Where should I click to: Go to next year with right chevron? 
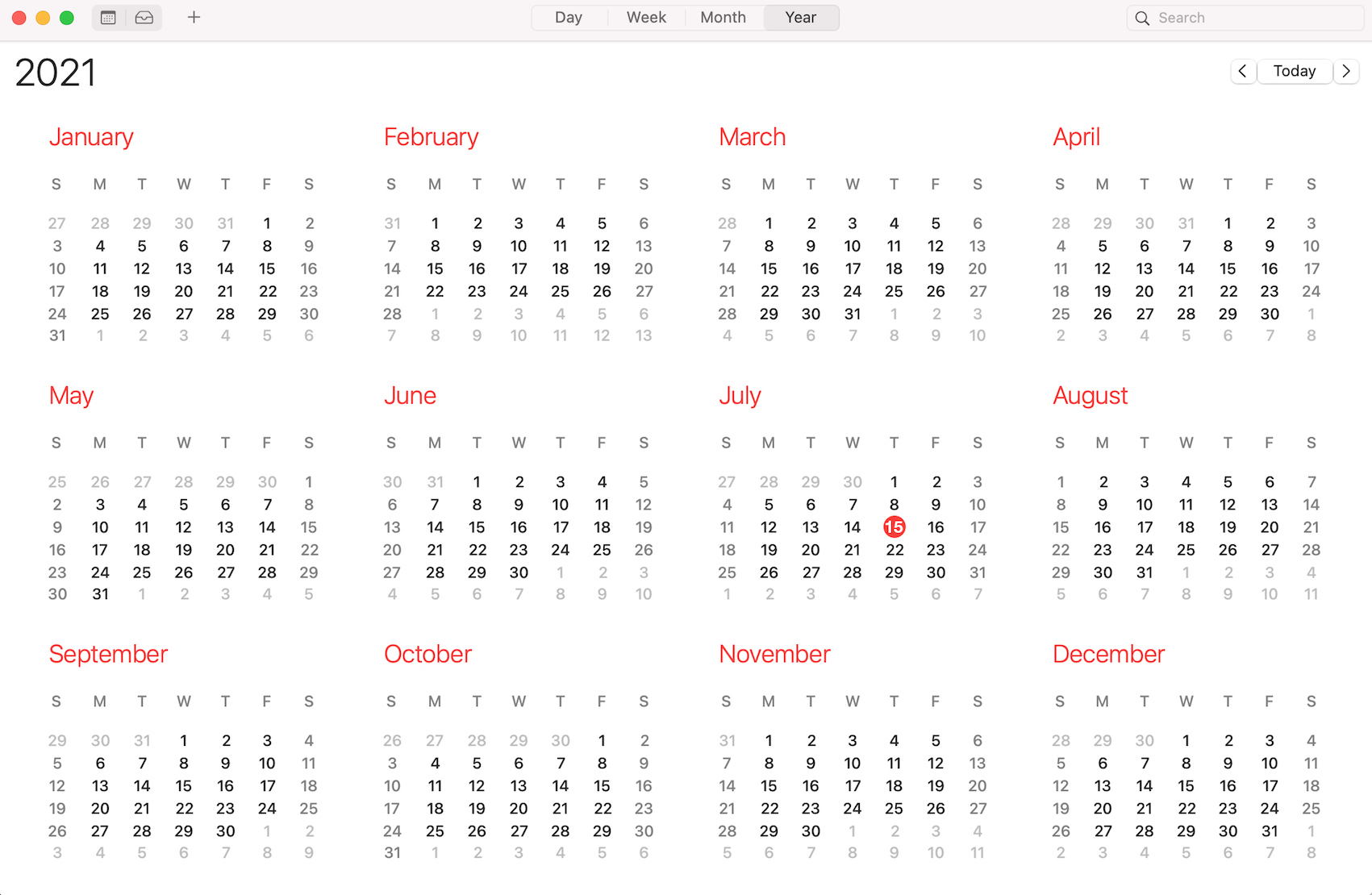tap(1346, 71)
